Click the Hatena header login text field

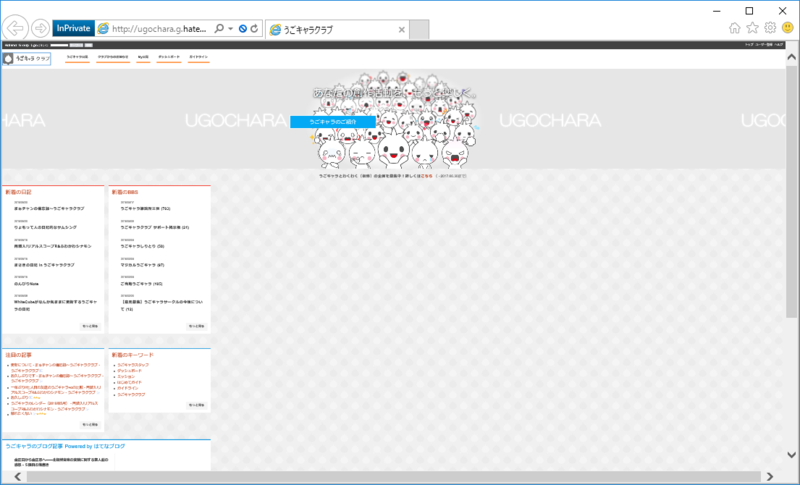coord(59,45)
